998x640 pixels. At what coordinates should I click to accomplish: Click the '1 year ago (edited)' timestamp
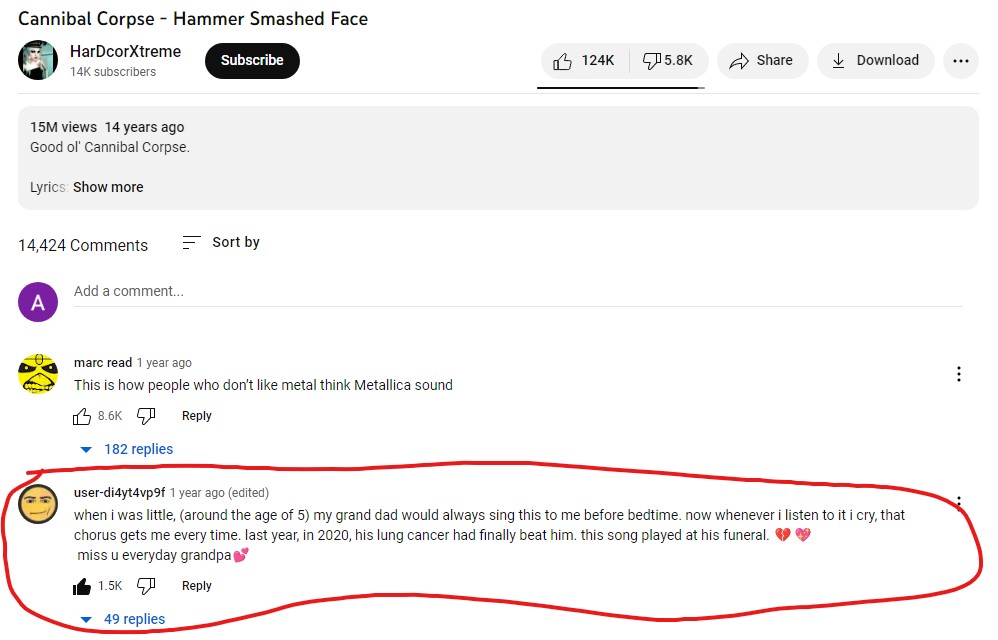click(220, 492)
